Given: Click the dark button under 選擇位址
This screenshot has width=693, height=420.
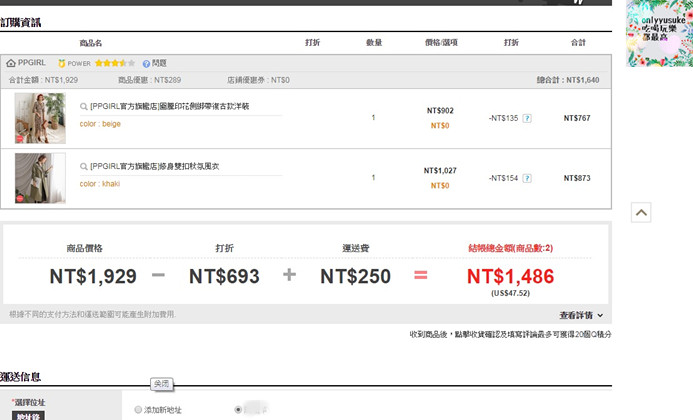Looking at the screenshot, I should click(28, 416).
